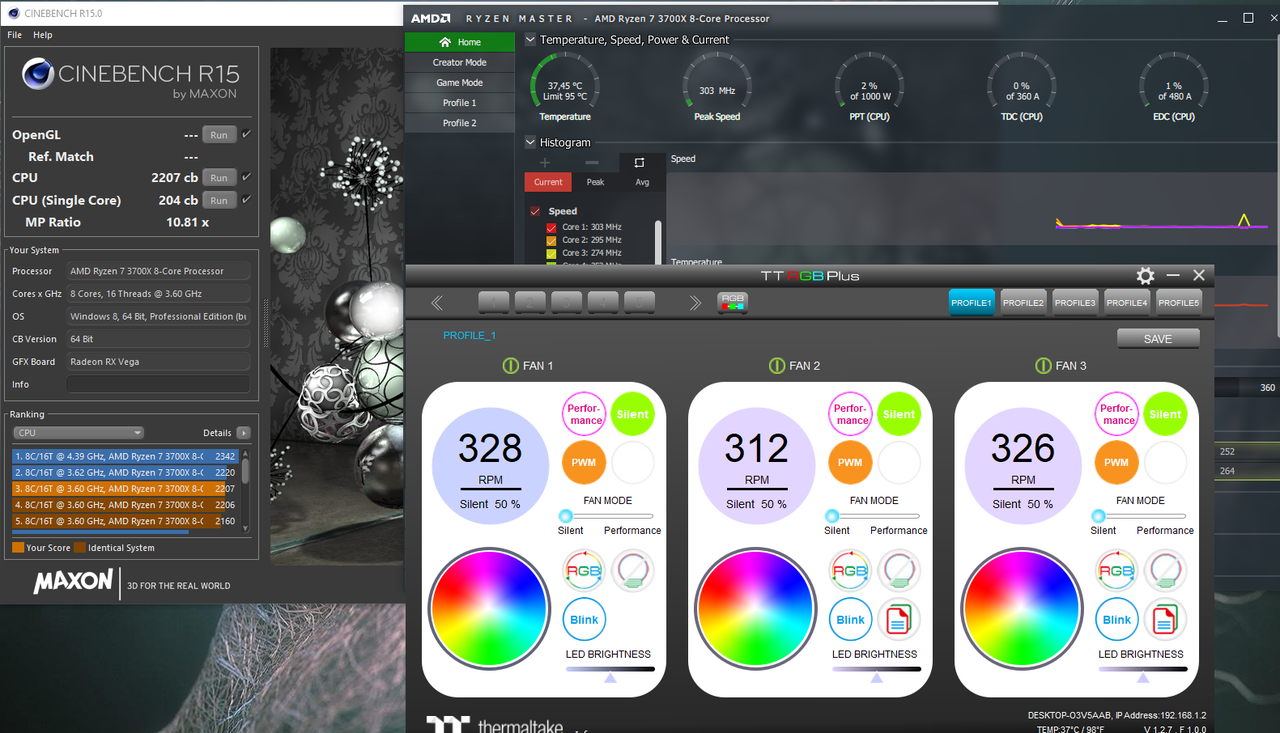
Task: Select controller number 5 in TT RGB Plus toolbar
Action: pyautogui.click(x=639, y=302)
